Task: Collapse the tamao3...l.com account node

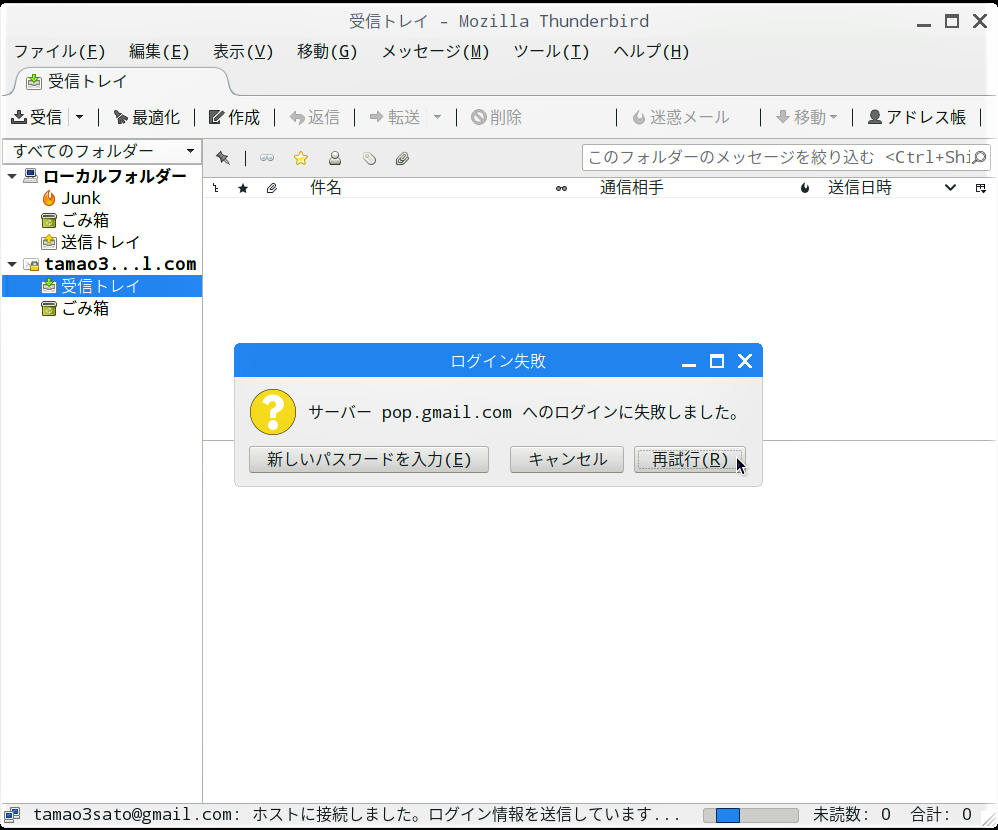Action: [12, 264]
